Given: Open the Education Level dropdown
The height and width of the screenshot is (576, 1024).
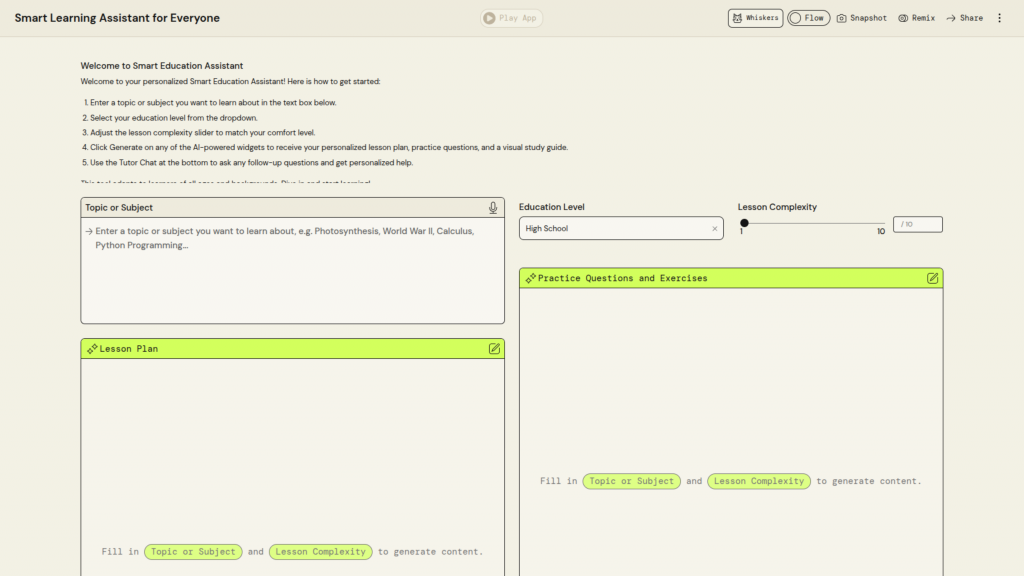Looking at the screenshot, I should point(615,229).
